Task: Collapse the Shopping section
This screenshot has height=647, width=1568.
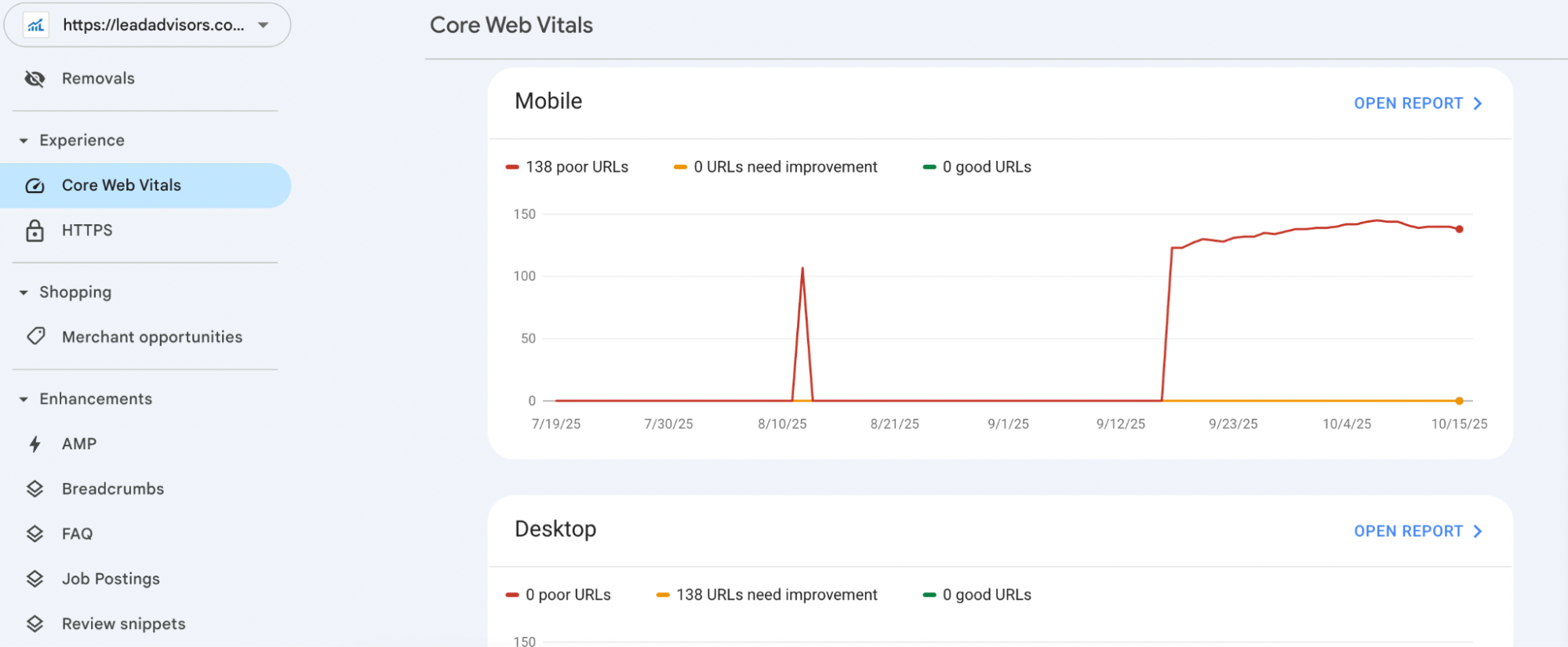Action: click(x=24, y=293)
